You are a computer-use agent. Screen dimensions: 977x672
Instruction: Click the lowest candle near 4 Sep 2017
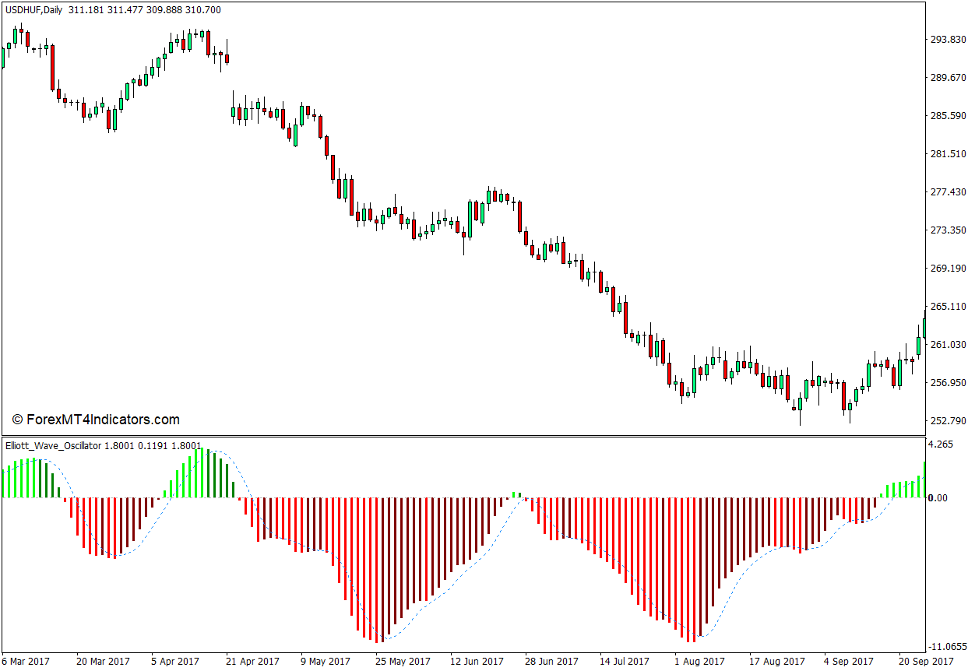851,405
